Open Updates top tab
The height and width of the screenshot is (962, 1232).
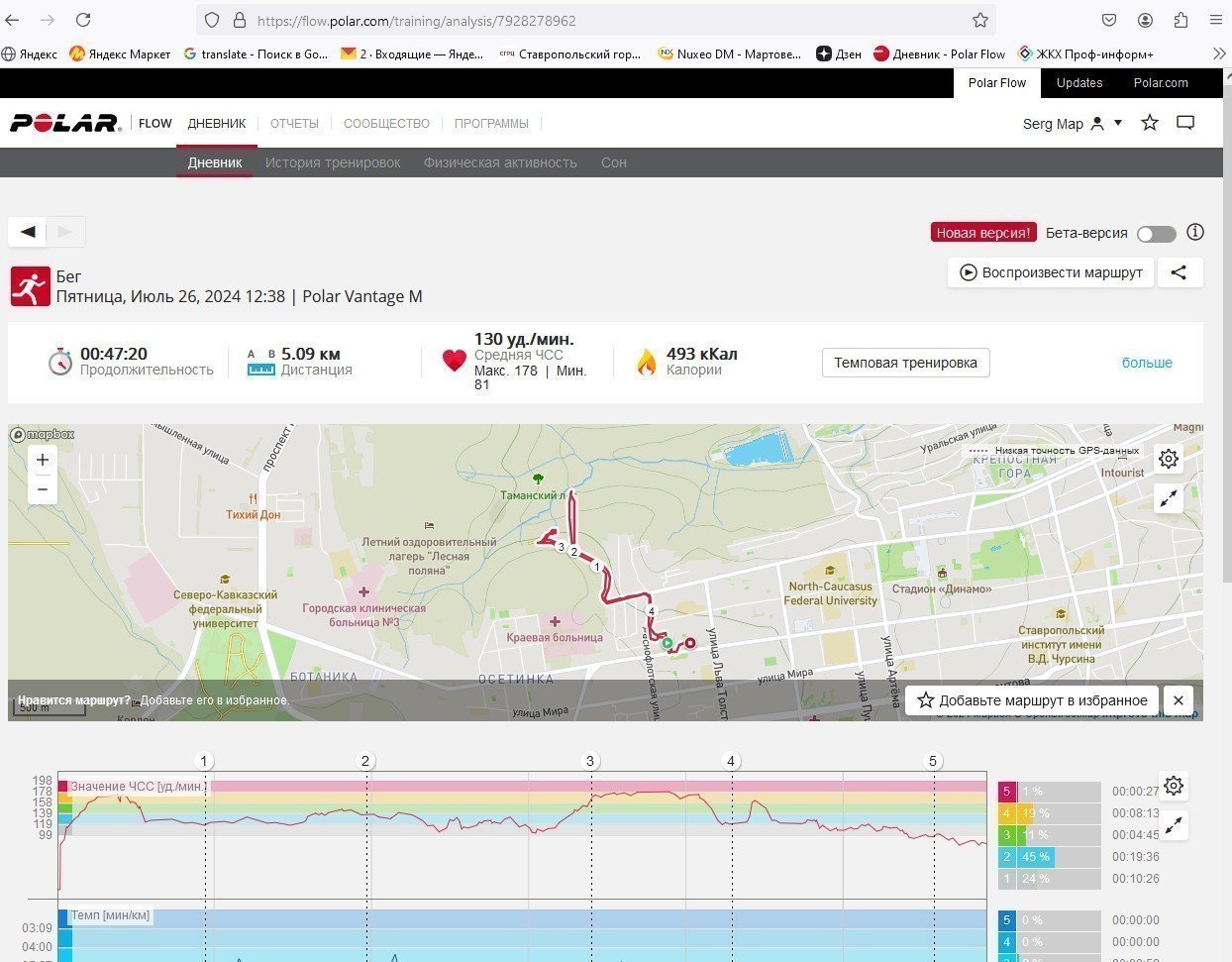[1079, 82]
